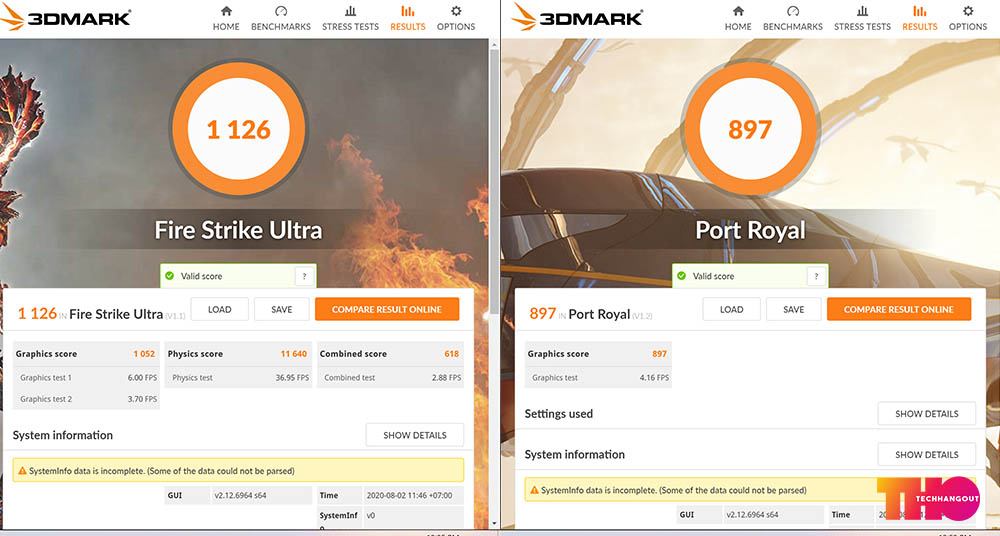The width and height of the screenshot is (1000, 536).
Task: Open Options gear in the Fire Strike Ultra window
Action: pos(456,19)
